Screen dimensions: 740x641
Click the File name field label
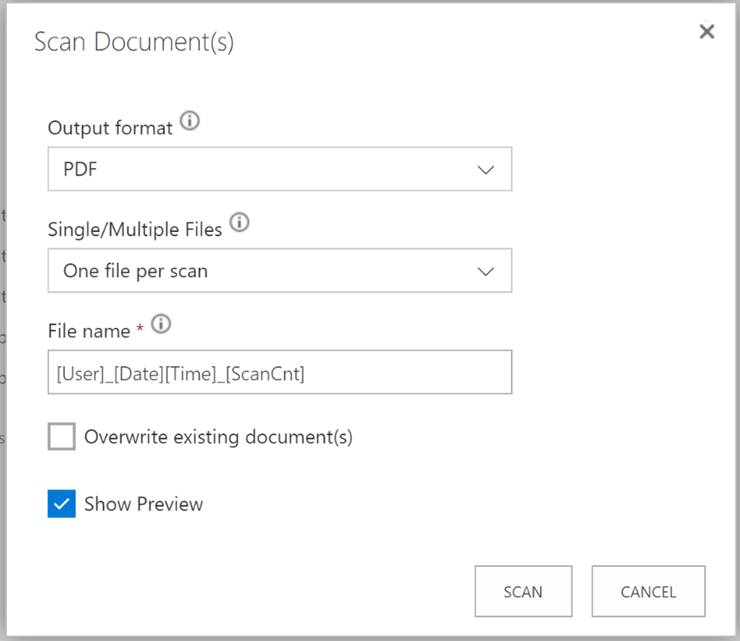tap(89, 331)
